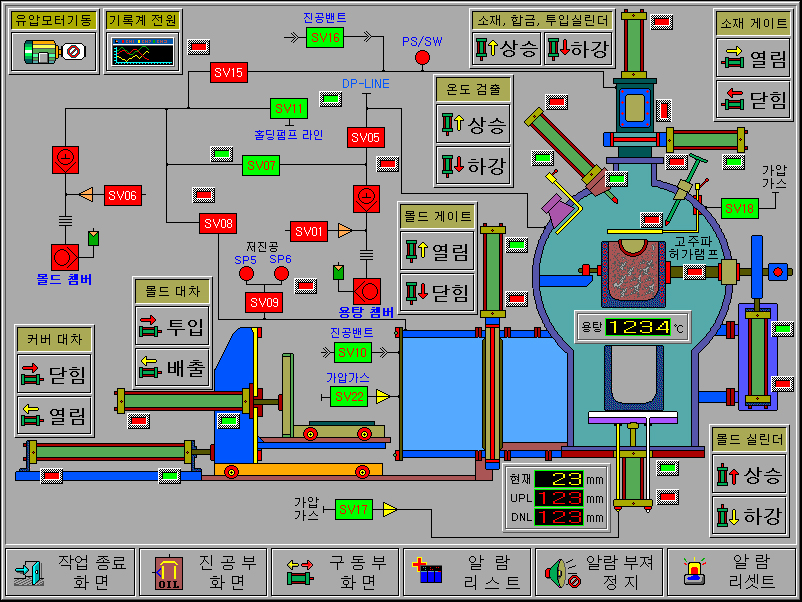Open the material gate (소재 게이트 열림)
Screen dimensions: 802x602
753,59
